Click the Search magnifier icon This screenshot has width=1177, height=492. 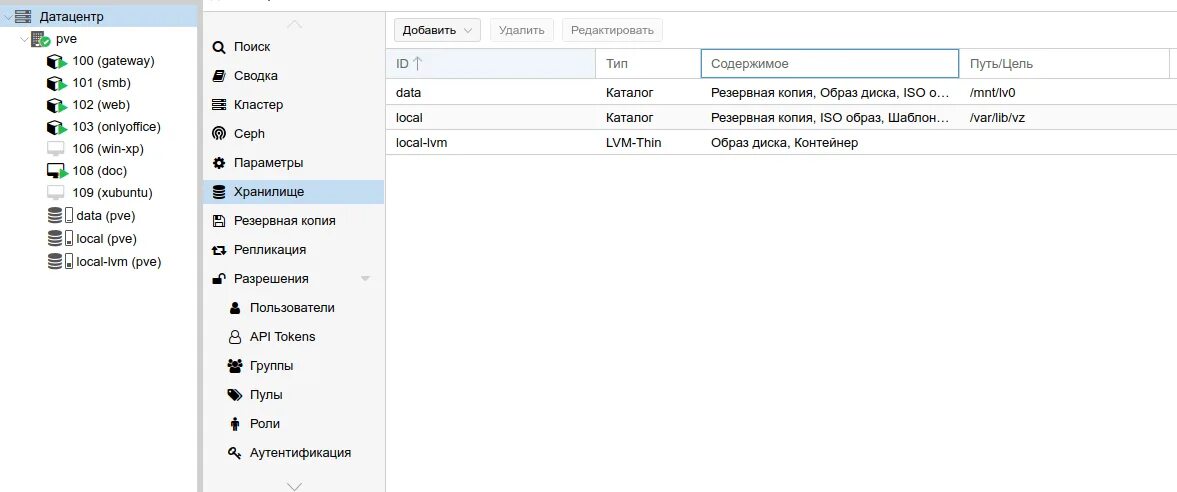219,47
